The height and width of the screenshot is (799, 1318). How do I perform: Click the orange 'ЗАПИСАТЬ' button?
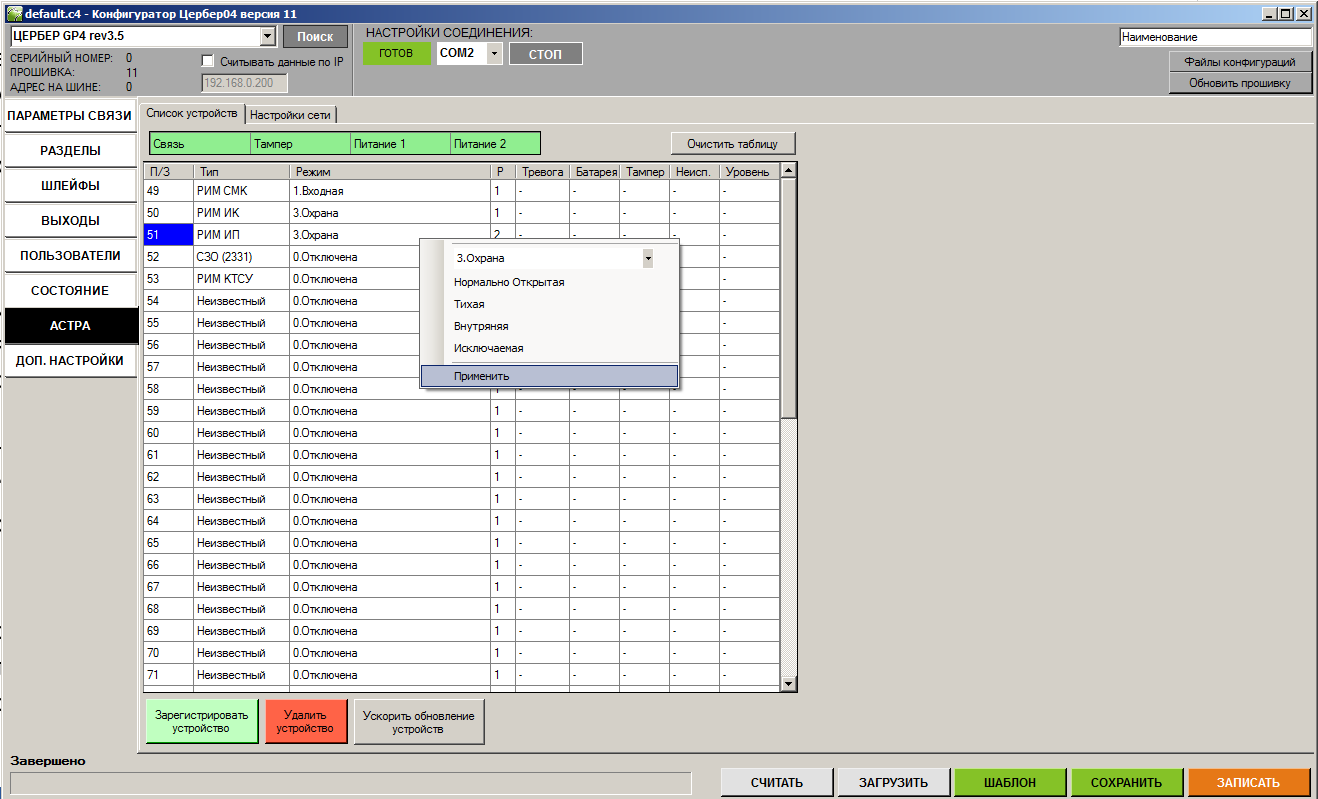(x=1247, y=783)
